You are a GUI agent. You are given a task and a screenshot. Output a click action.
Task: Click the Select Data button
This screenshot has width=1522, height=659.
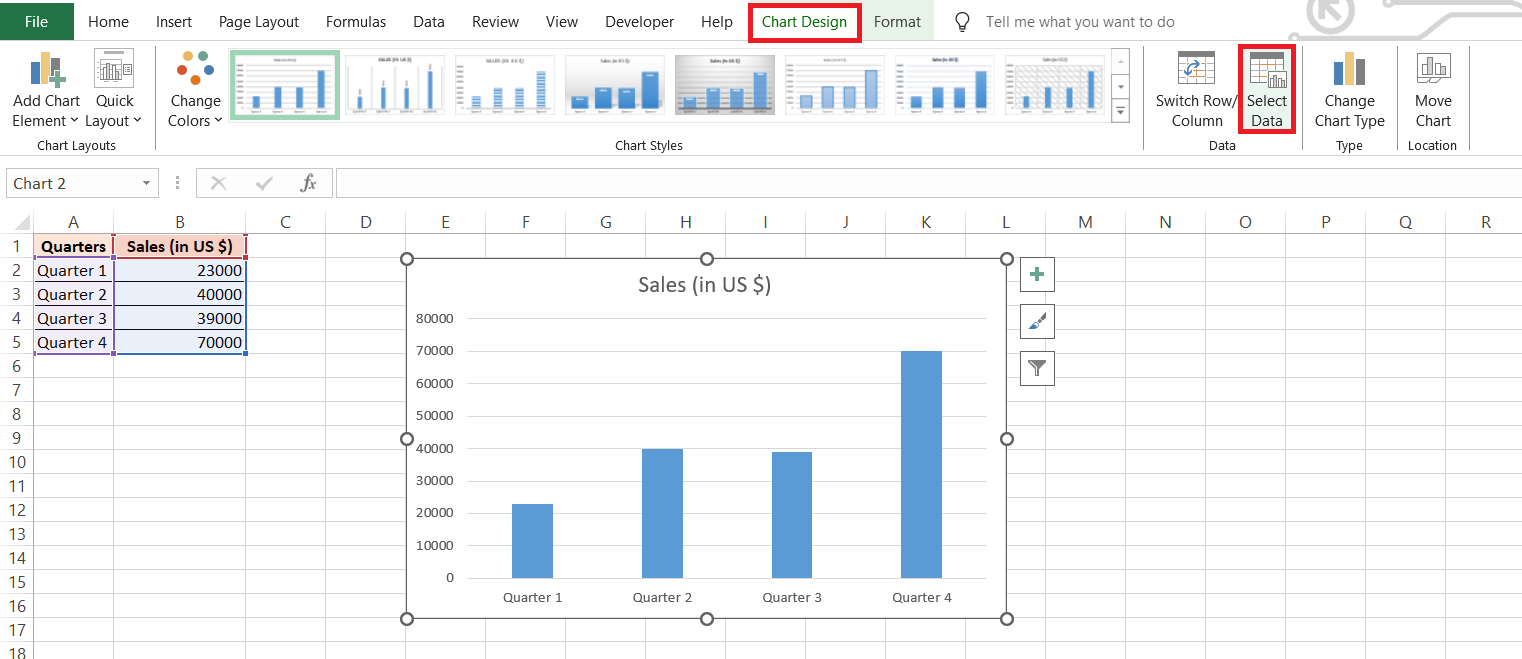point(1266,90)
